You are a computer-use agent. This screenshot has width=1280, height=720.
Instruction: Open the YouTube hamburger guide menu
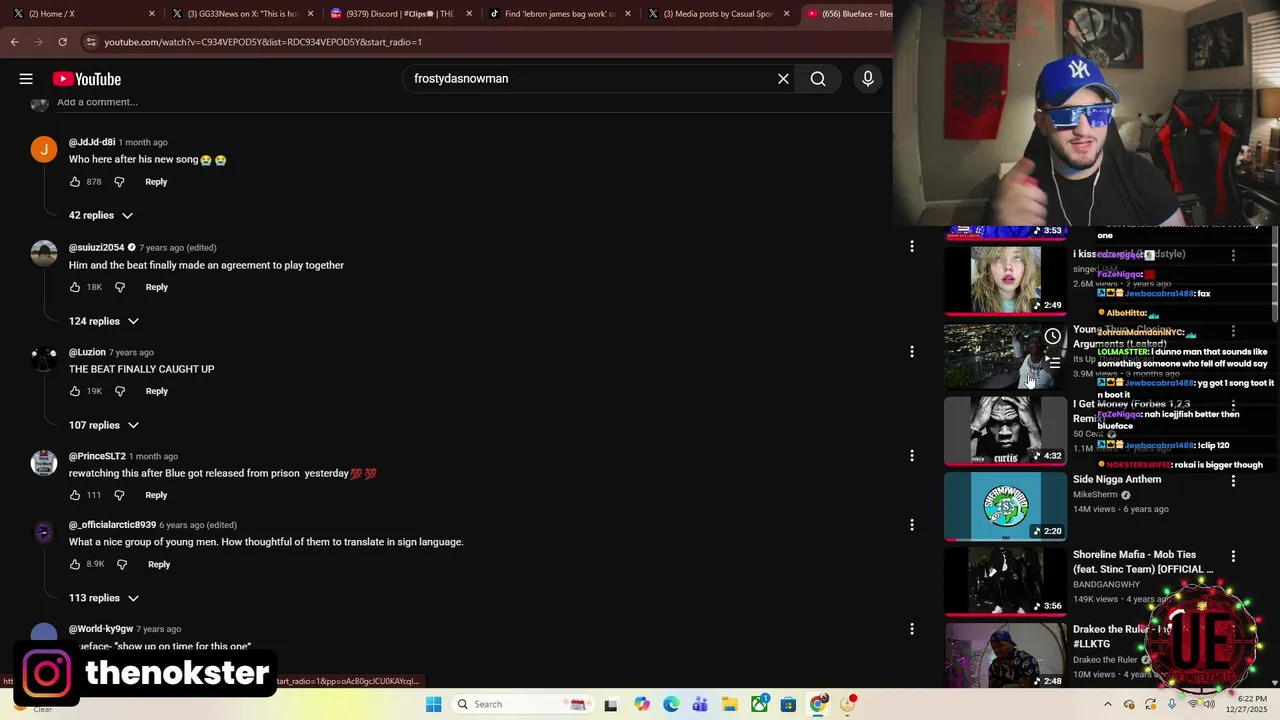tap(26, 79)
